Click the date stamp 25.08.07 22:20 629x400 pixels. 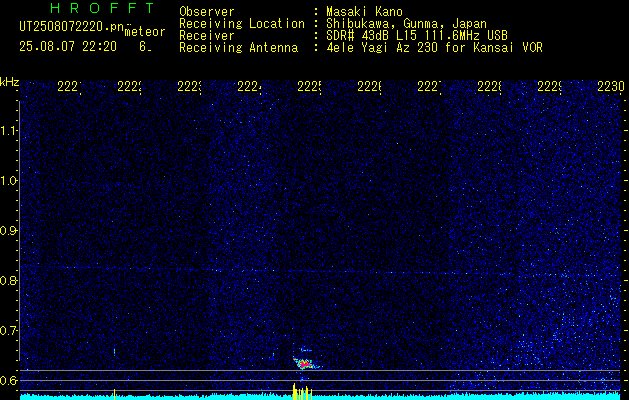coord(68,47)
